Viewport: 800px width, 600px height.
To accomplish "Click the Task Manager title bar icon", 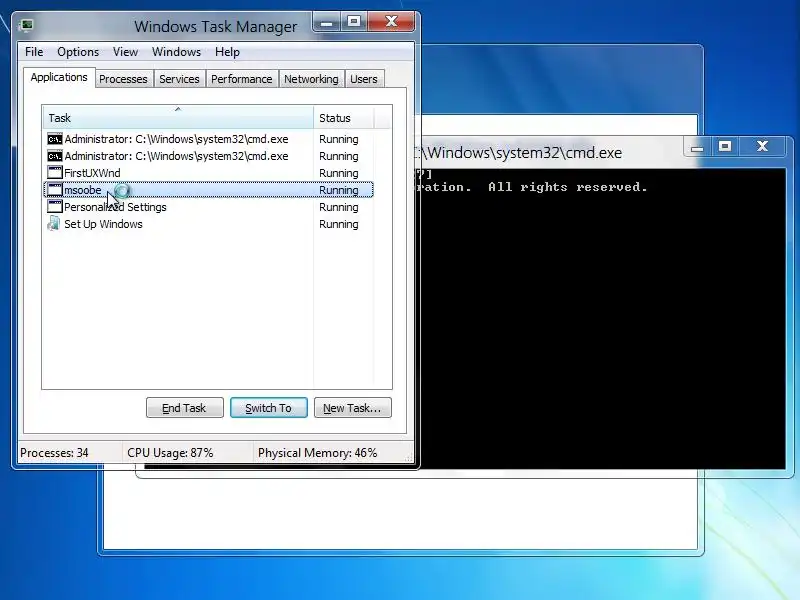I will (27, 25).
